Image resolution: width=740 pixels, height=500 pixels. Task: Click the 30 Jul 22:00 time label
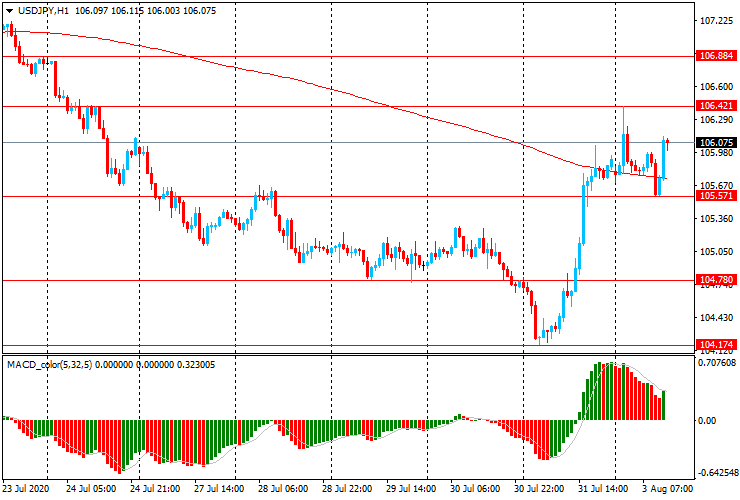pos(539,489)
